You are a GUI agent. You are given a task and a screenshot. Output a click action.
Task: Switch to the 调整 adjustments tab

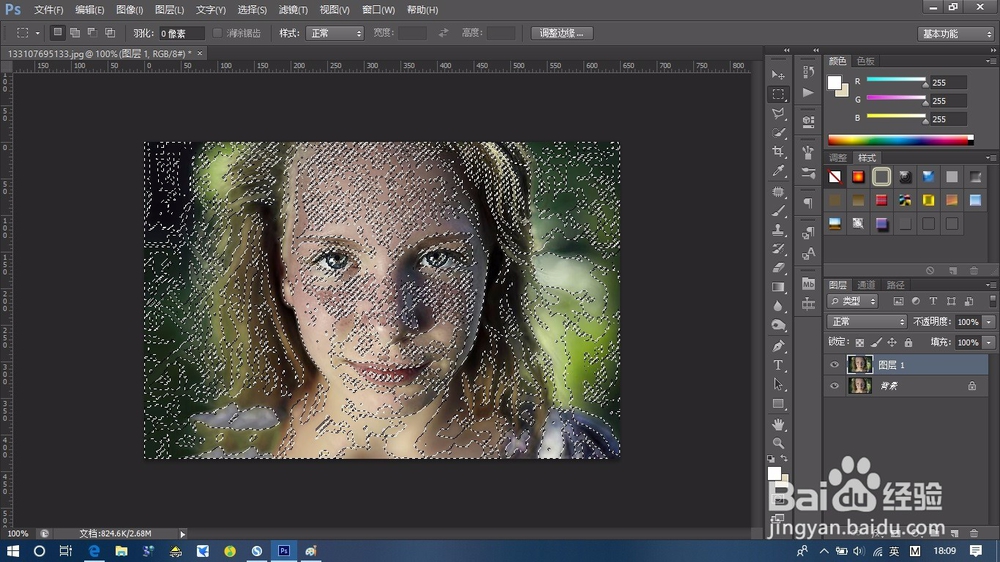click(838, 158)
